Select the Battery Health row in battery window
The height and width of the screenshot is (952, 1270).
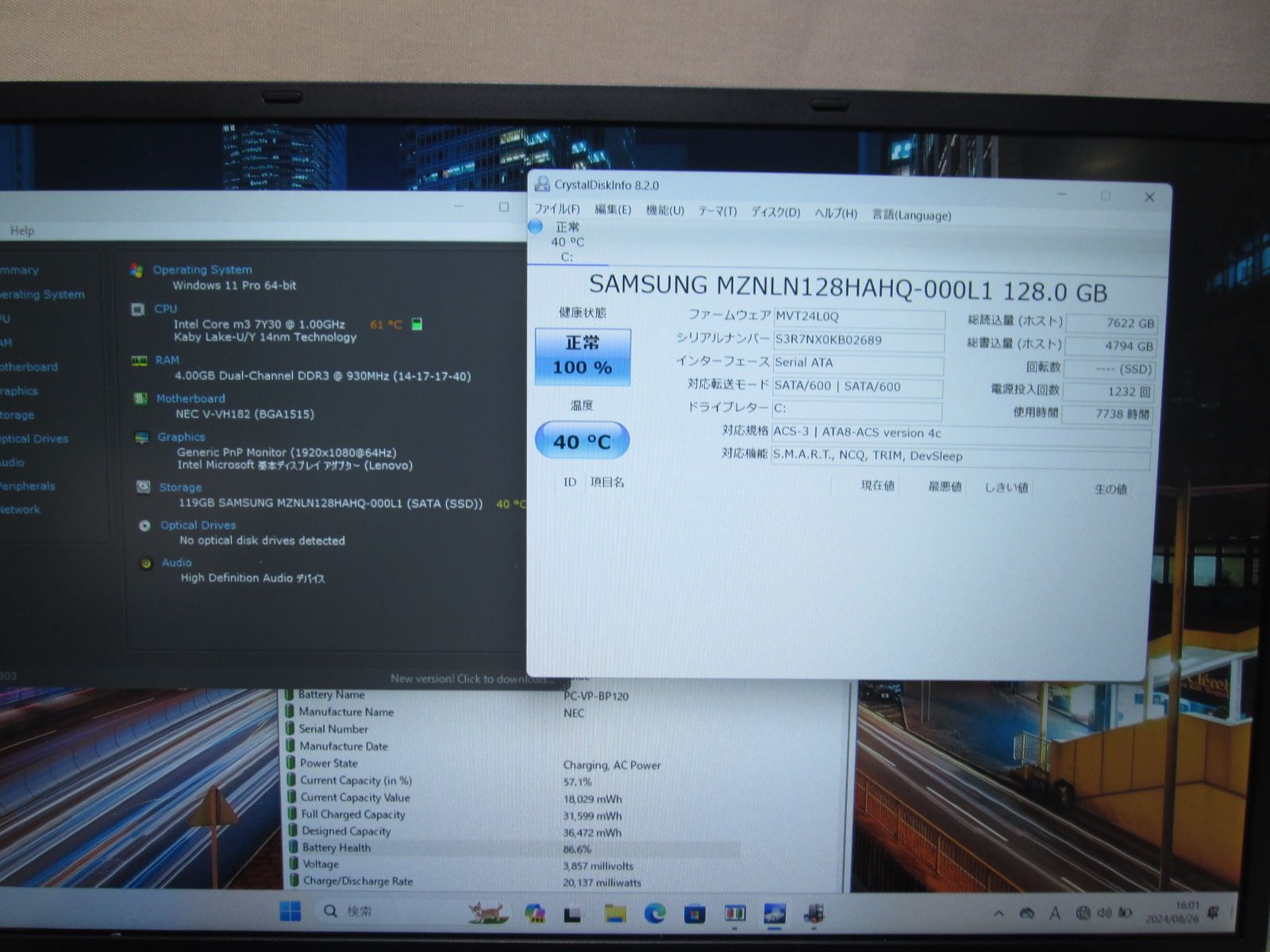click(513, 848)
